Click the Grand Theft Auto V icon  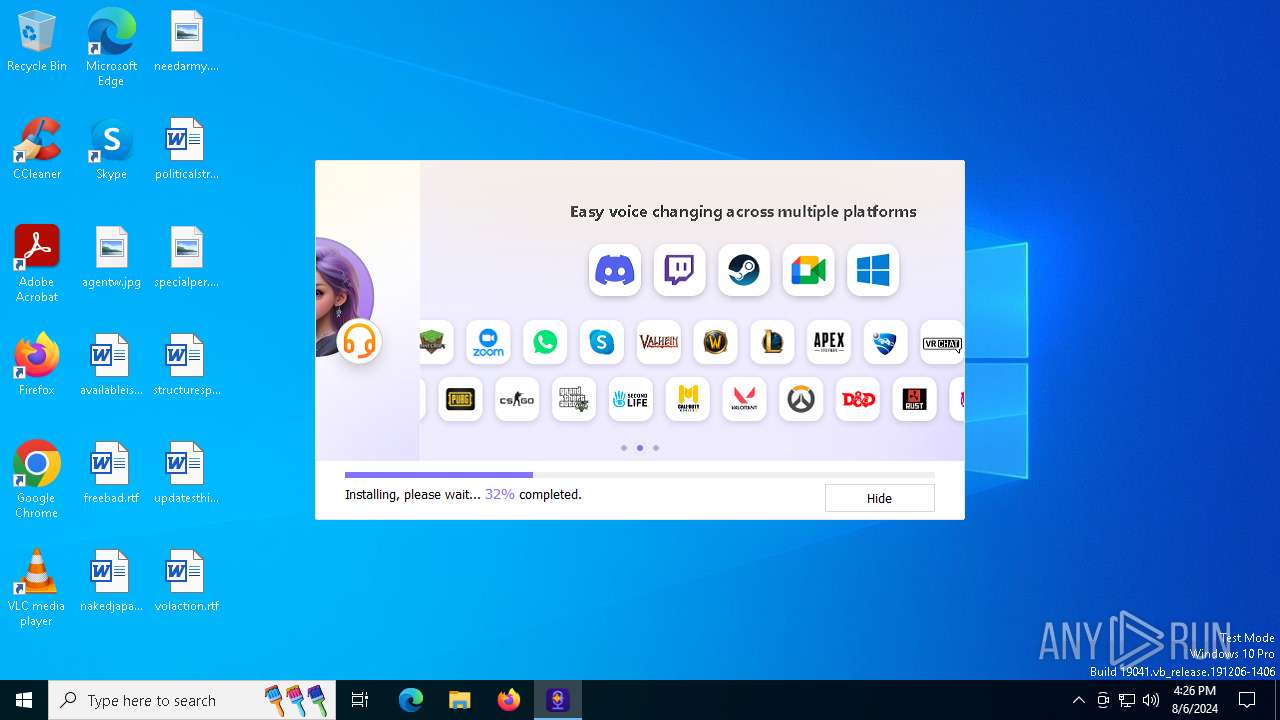pos(574,399)
